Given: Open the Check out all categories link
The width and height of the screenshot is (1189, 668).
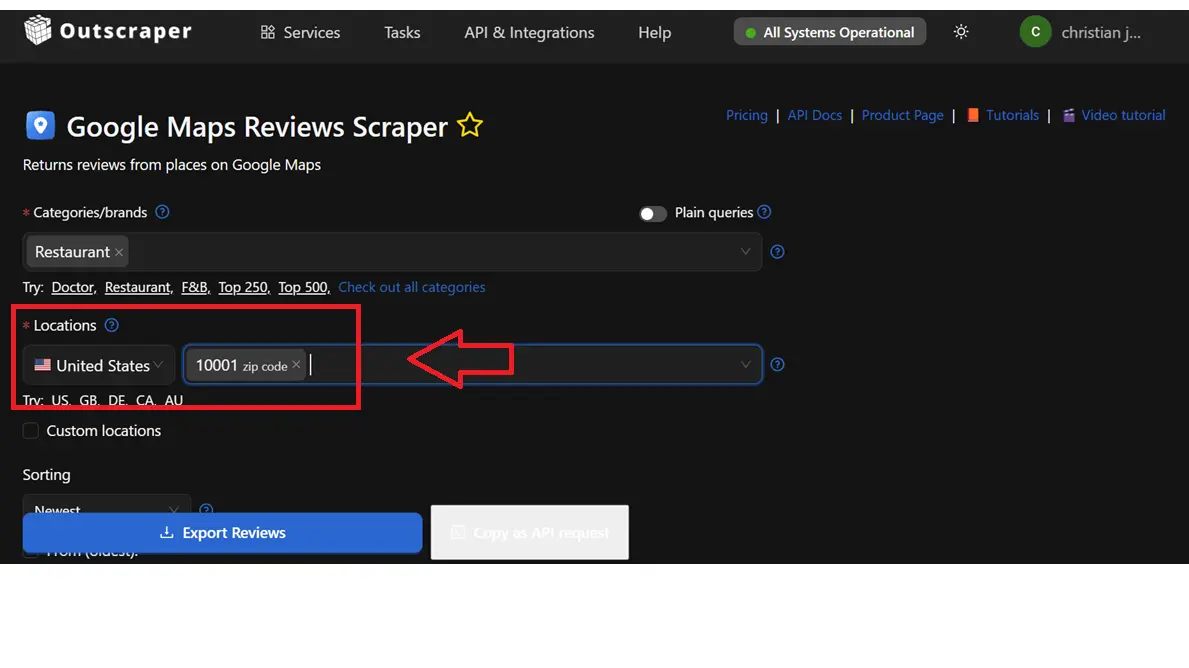Looking at the screenshot, I should pyautogui.click(x=411, y=287).
